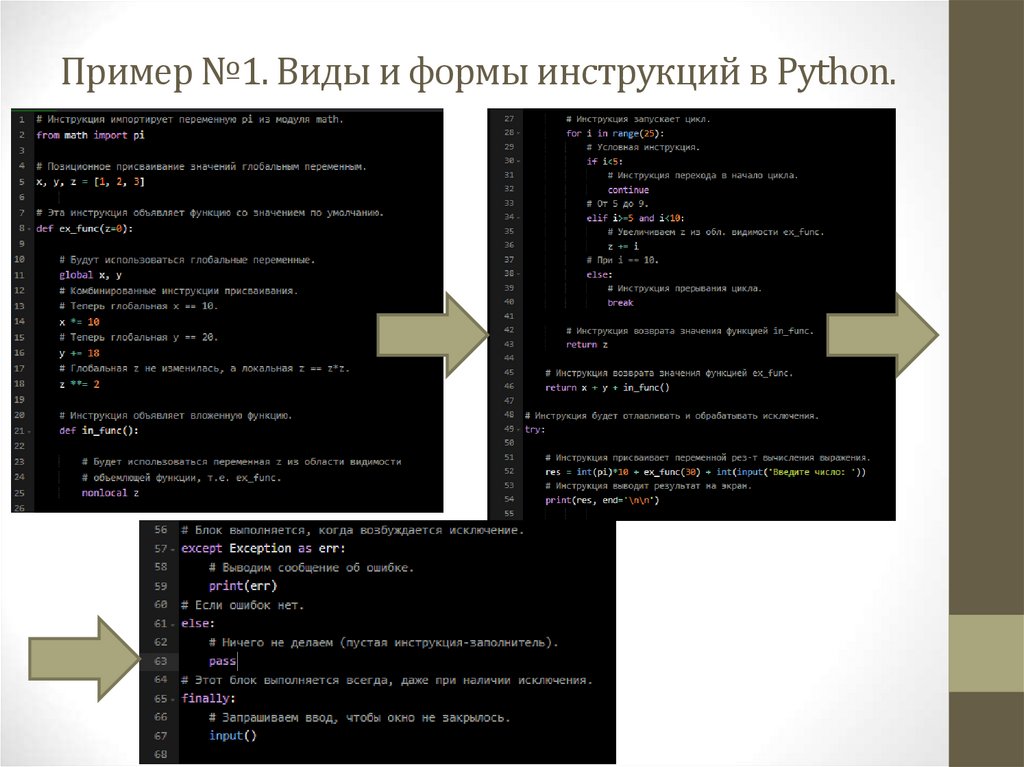The image size is (1024, 767).
Task: Click the 'pass' statement on line 63
Action: tap(222, 661)
